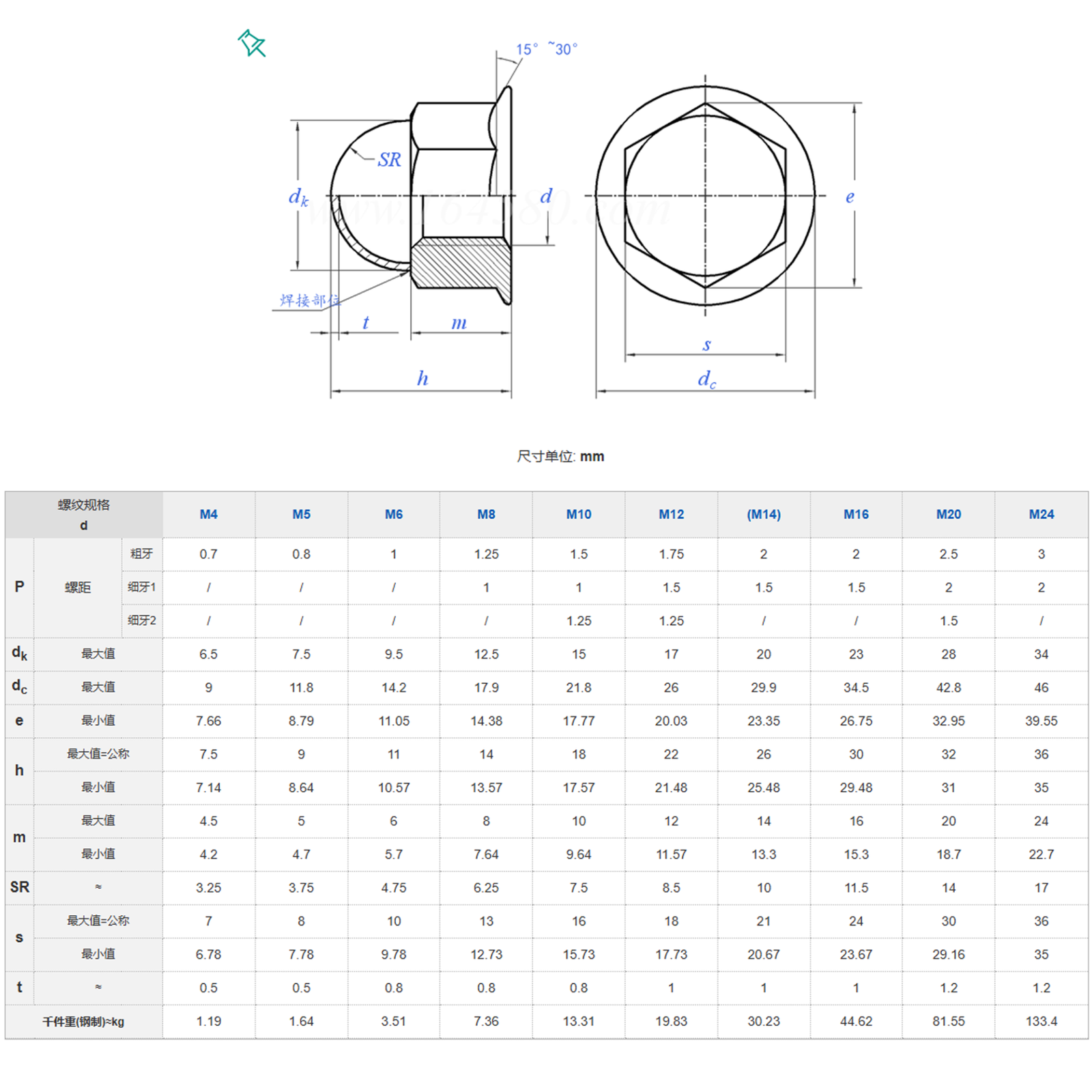Select value 11.57 in m minimum row
The width and height of the screenshot is (1092, 1092).
pos(671,854)
